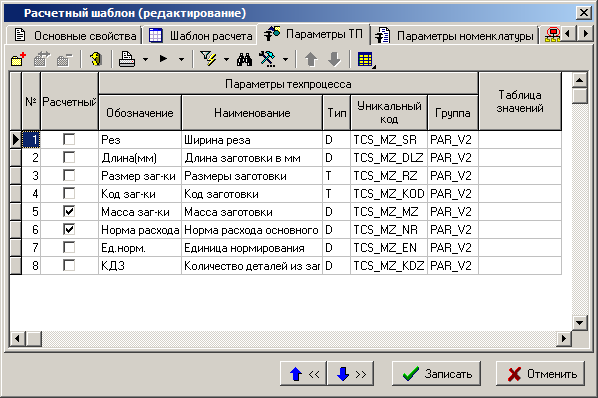
Task: Click the Группа column header
Action: pyautogui.click(x=453, y=113)
